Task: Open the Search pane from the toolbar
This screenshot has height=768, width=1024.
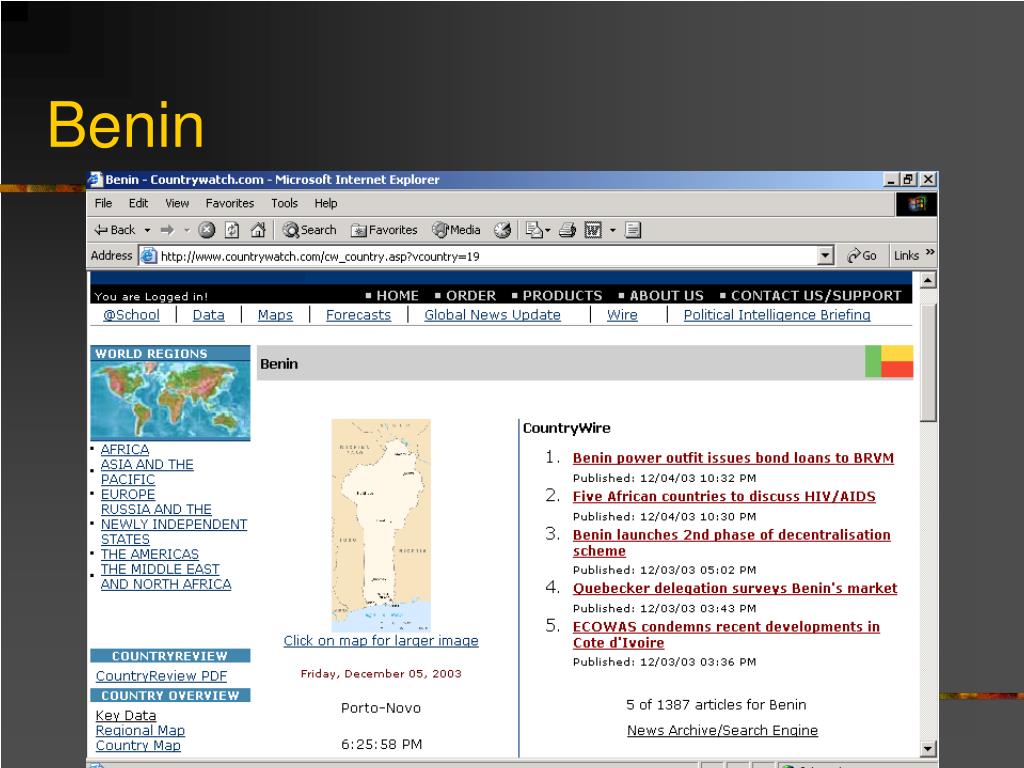Action: [x=310, y=230]
